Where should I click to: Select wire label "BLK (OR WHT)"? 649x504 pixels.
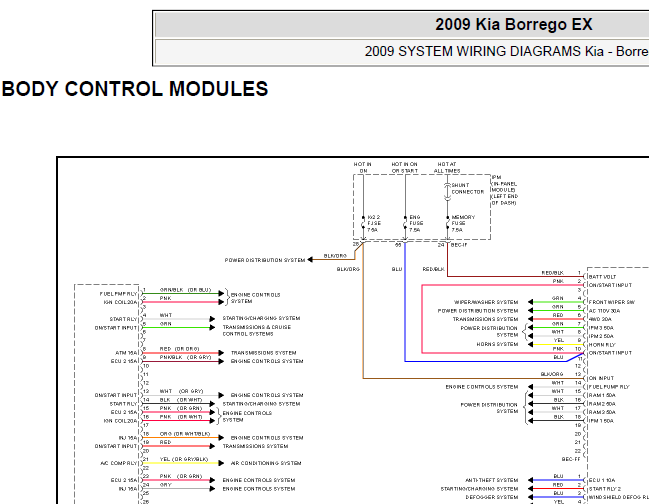181,400
